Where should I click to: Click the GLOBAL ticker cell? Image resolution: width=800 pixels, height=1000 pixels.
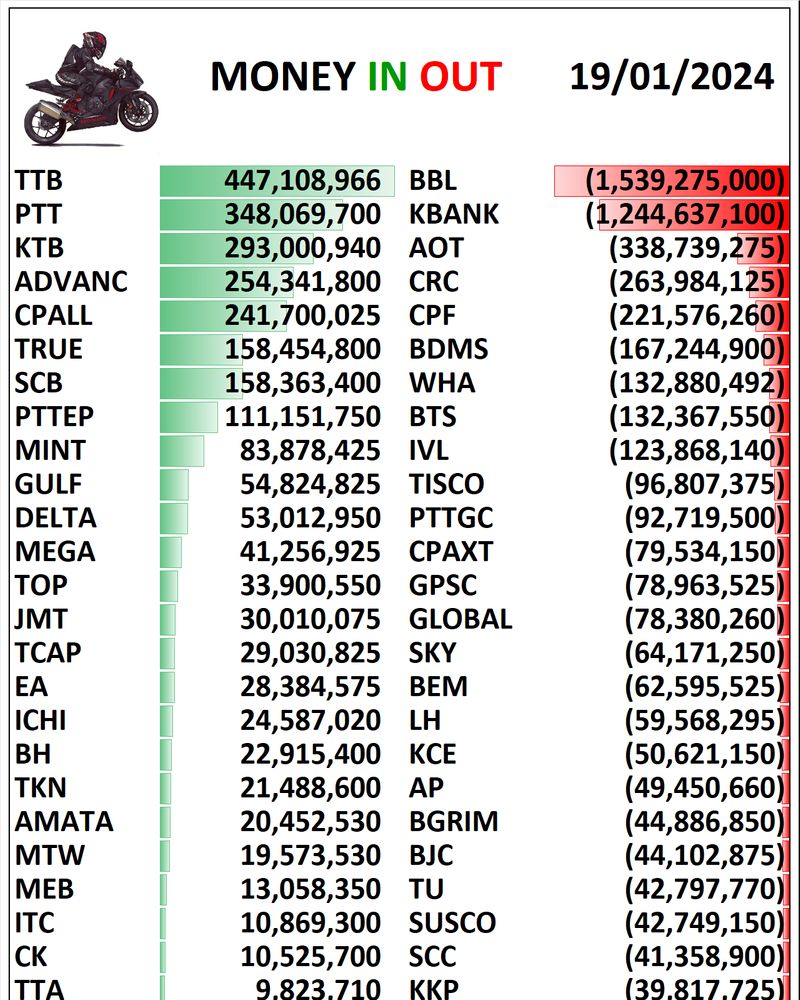pos(460,620)
